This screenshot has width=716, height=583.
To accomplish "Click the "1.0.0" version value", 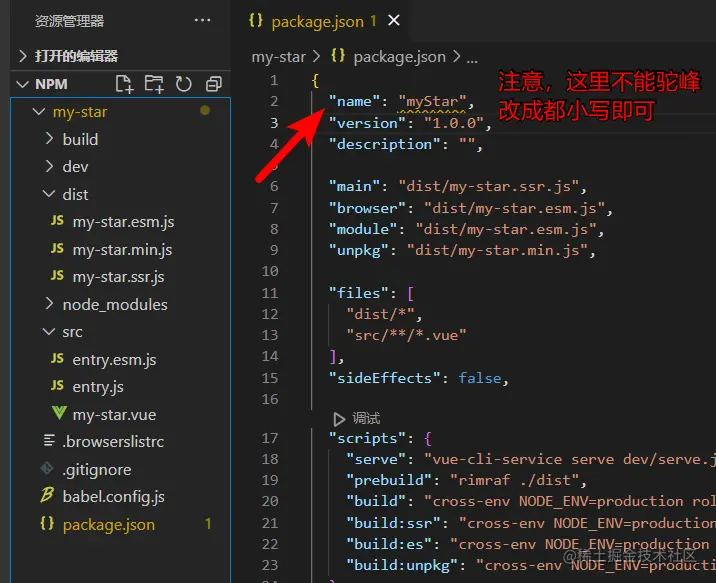I will click(454, 123).
